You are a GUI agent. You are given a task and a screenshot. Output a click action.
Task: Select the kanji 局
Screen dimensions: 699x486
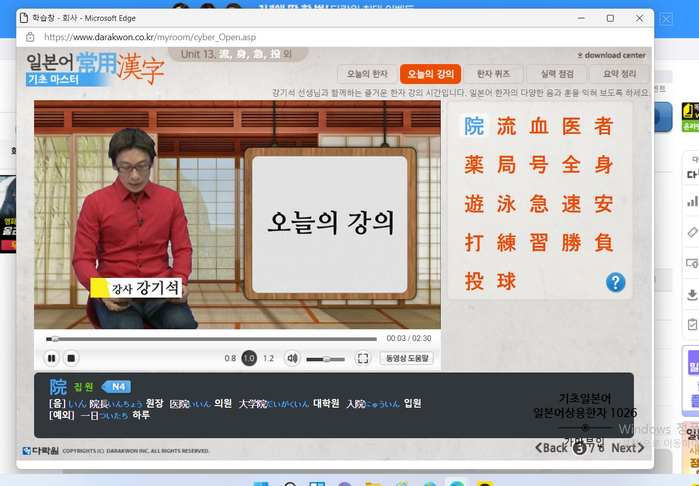coord(506,165)
